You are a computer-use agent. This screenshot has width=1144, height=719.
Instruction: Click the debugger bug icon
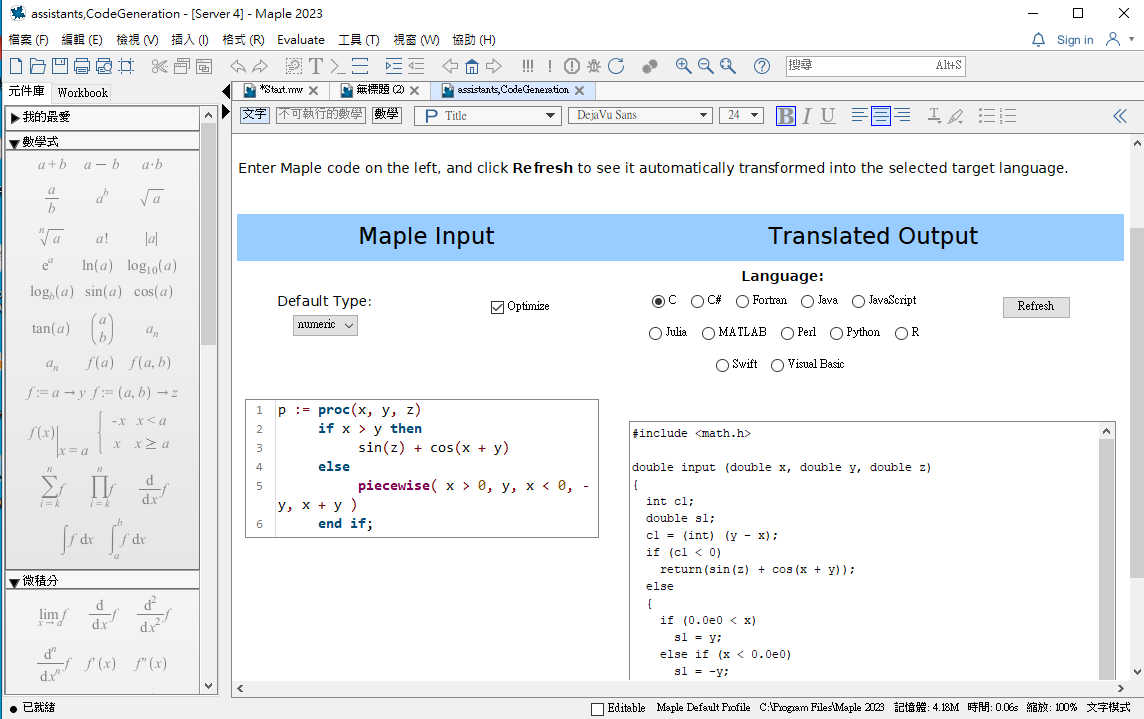[x=594, y=66]
